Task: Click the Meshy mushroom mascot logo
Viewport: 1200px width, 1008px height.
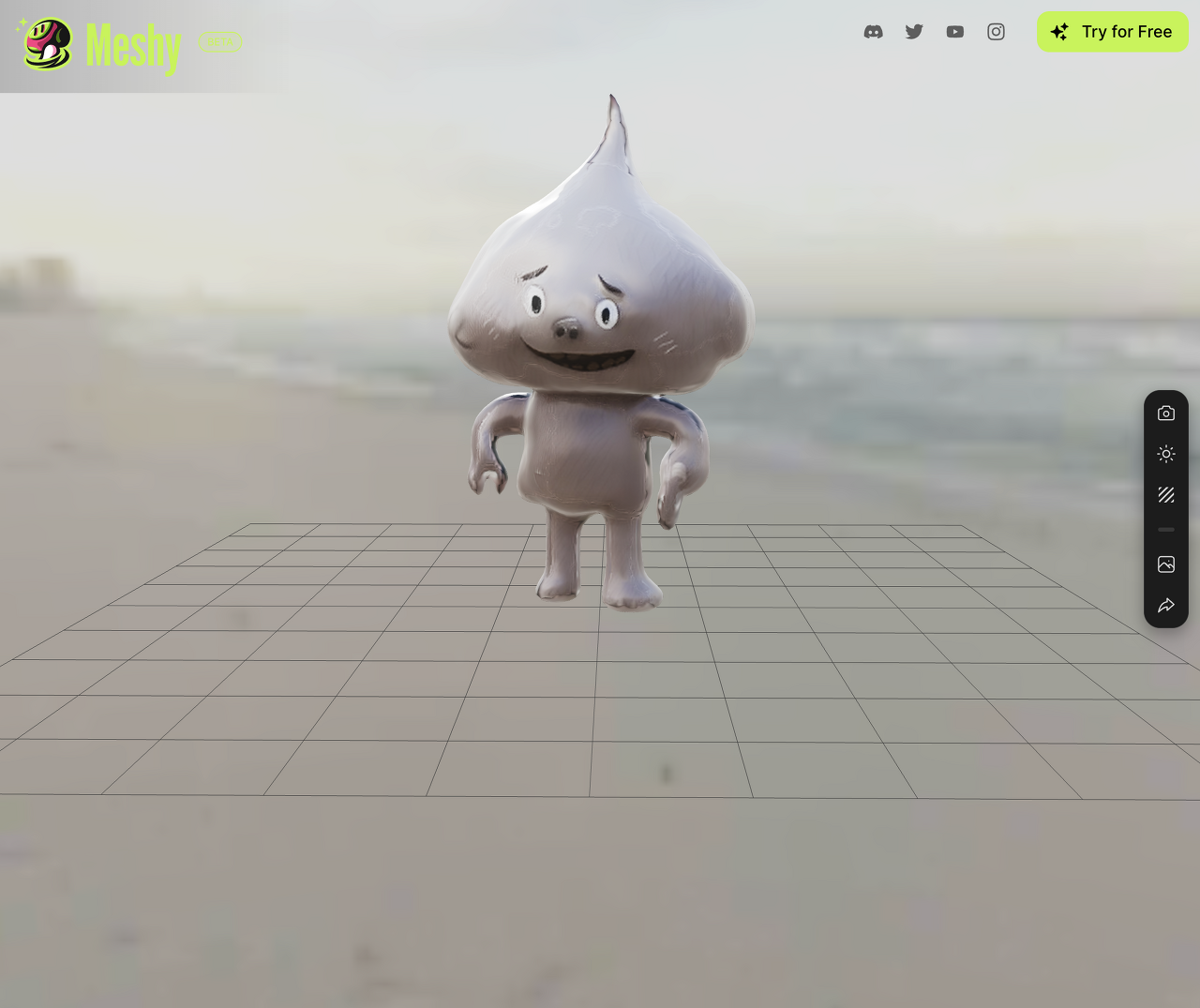Action: coord(48,44)
